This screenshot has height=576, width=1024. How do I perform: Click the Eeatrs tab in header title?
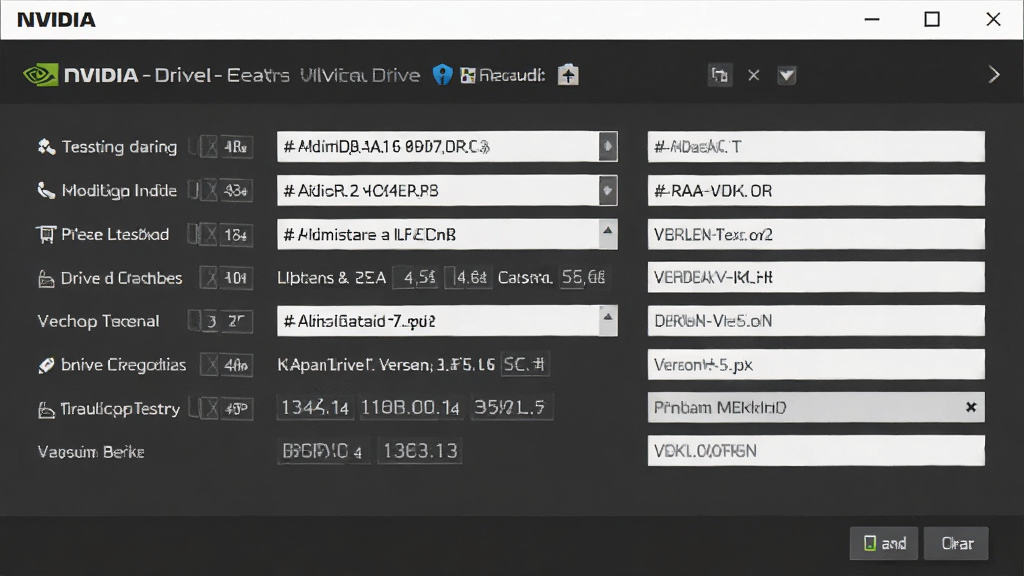click(258, 75)
